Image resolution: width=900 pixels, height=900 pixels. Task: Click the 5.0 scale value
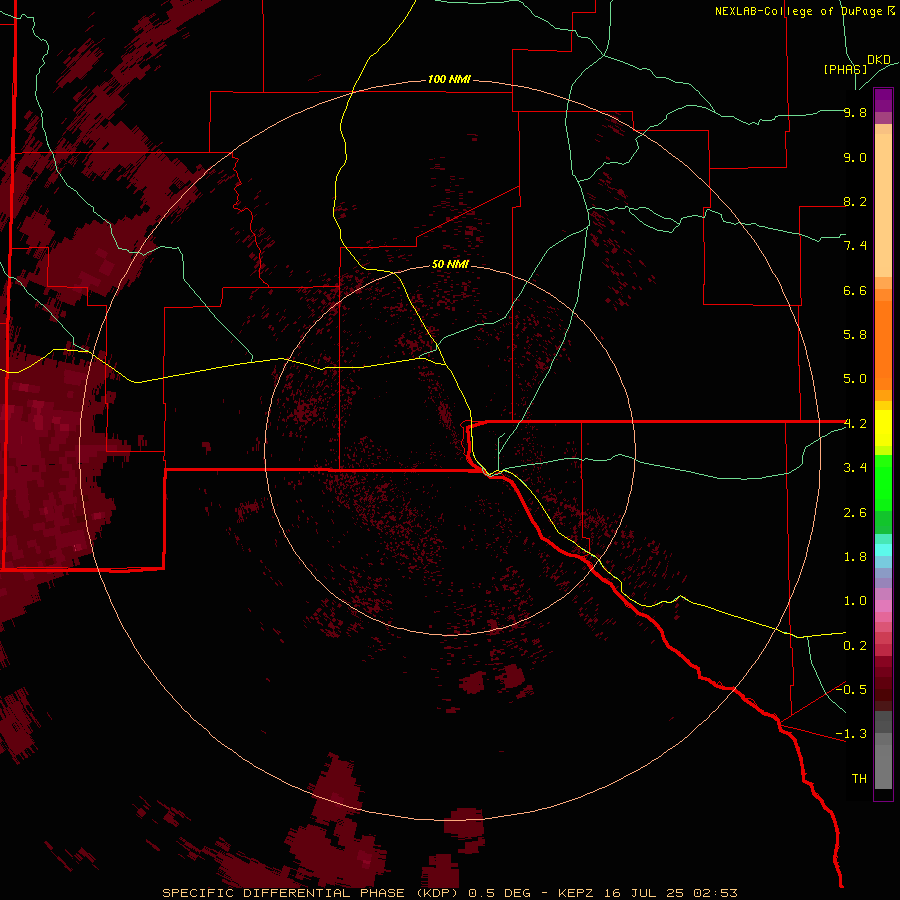855,379
